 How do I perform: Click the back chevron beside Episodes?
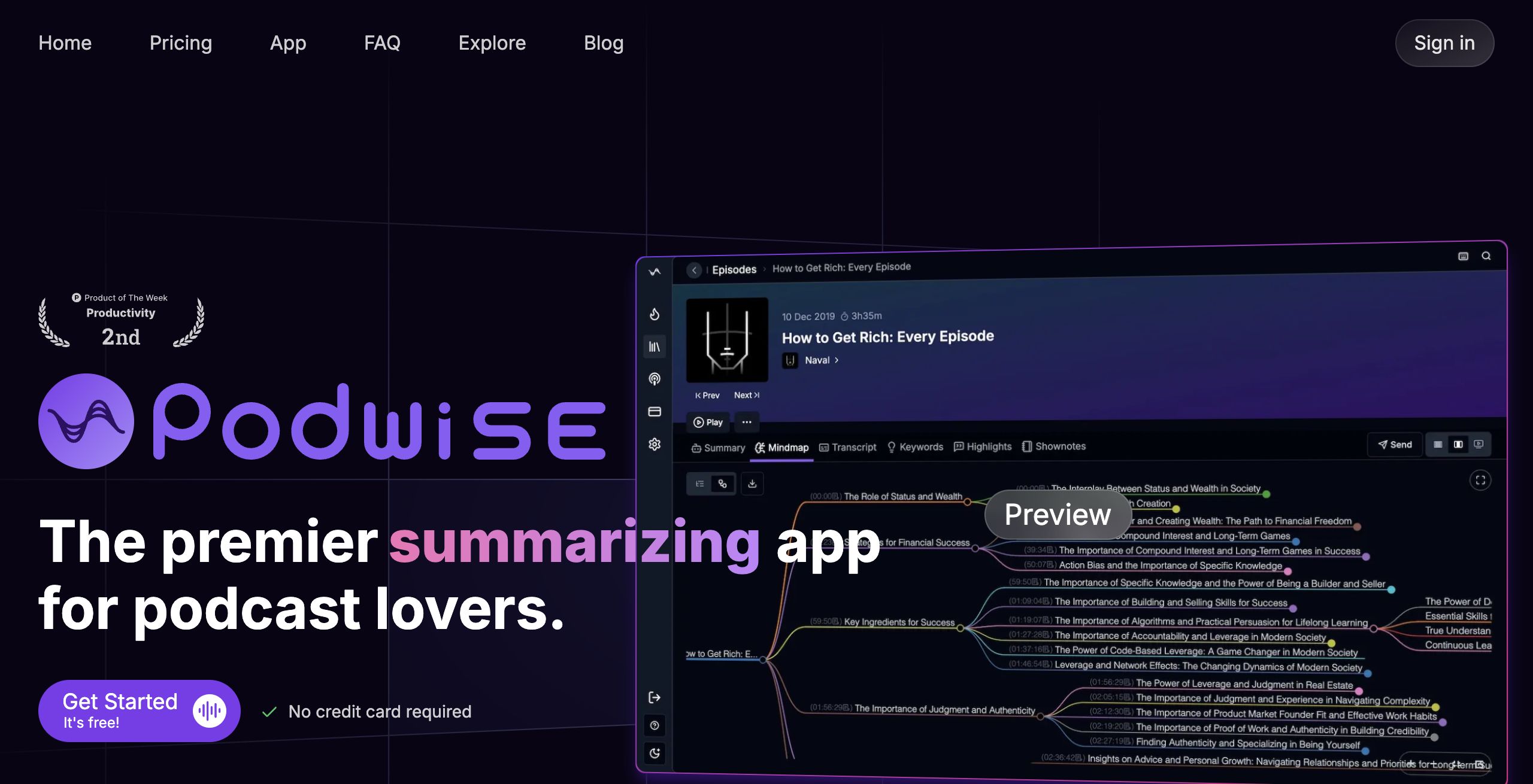(x=694, y=270)
